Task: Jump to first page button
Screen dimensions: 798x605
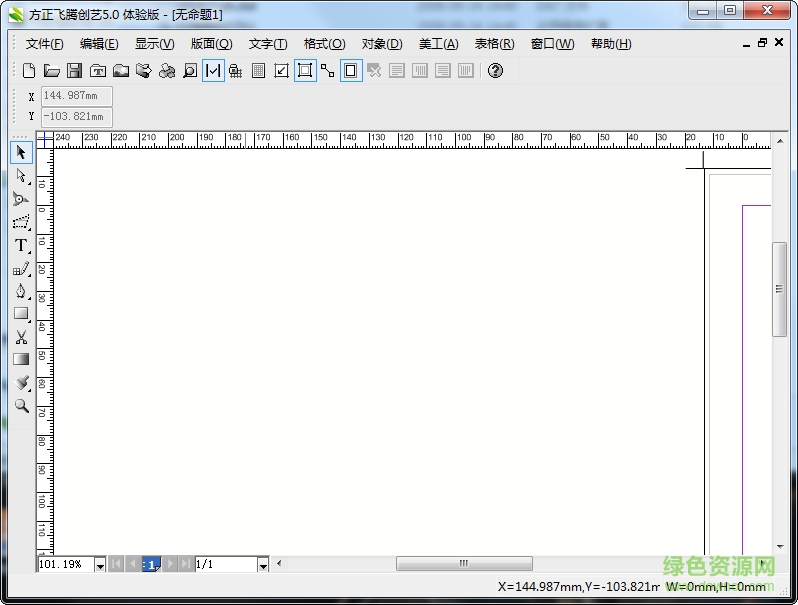Action: pyautogui.click(x=116, y=565)
